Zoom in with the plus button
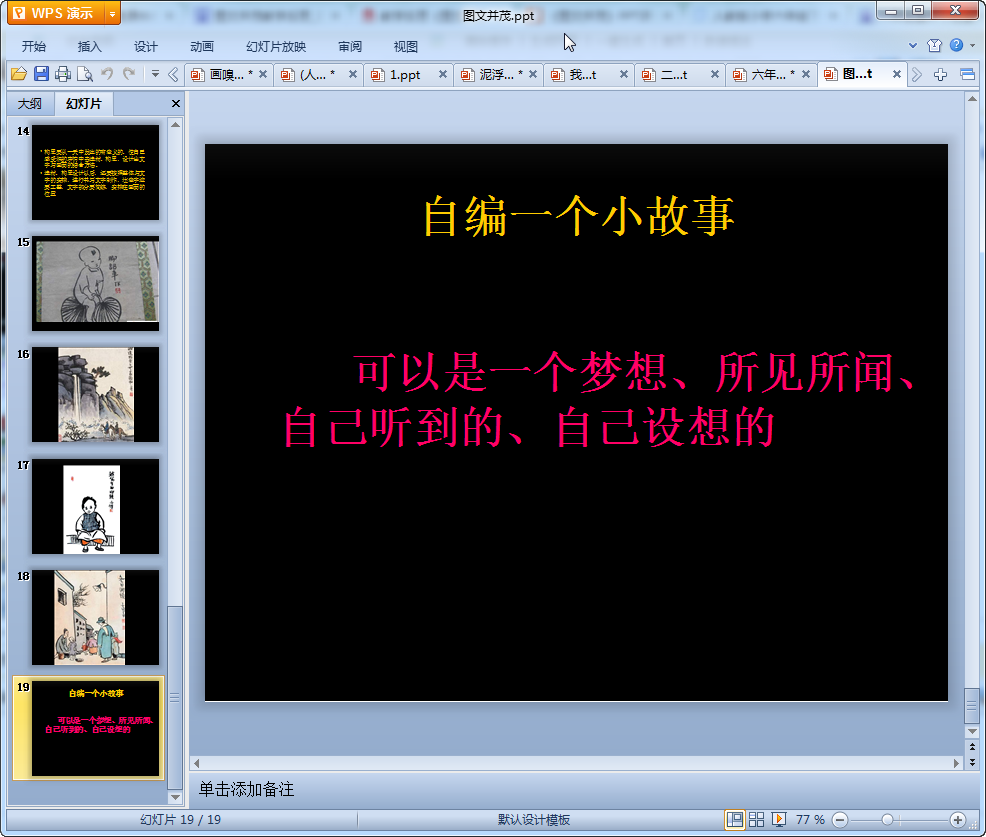This screenshot has height=837, width=986. pyautogui.click(x=958, y=820)
